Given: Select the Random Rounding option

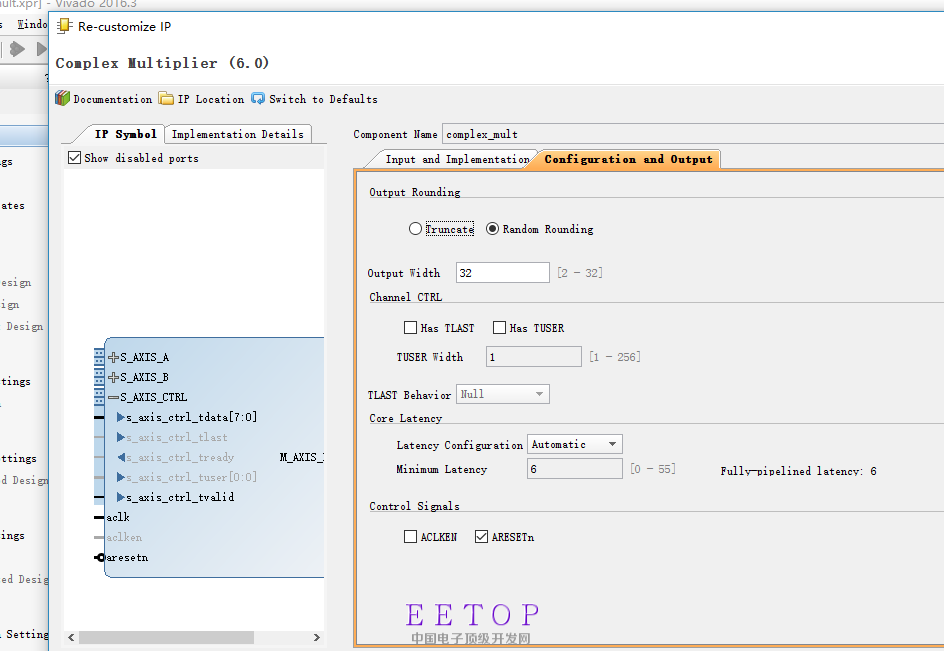Looking at the screenshot, I should pos(492,229).
